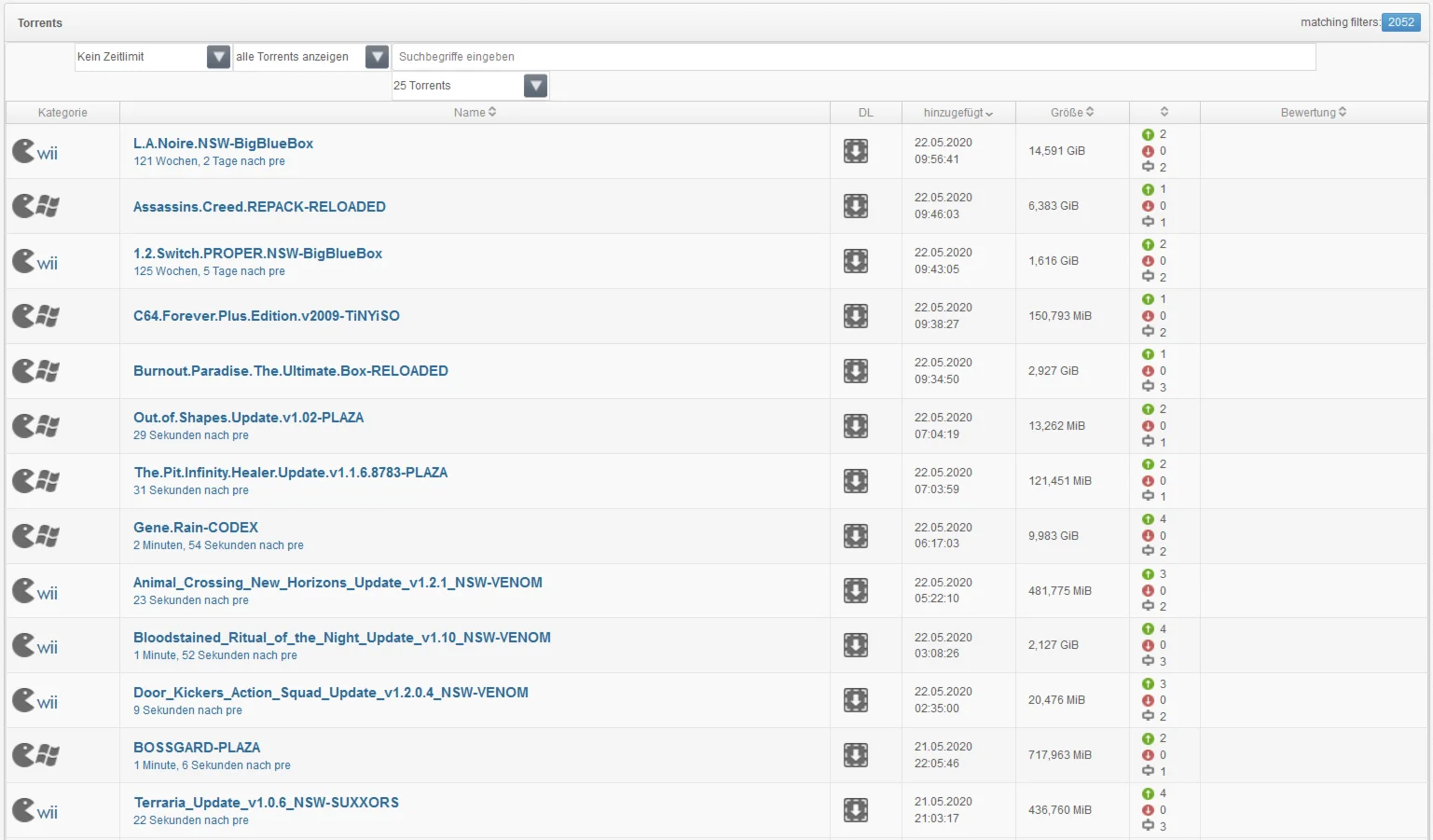The width and height of the screenshot is (1433, 840).
Task: Click the 2052 matching filters badge
Action: click(1400, 22)
